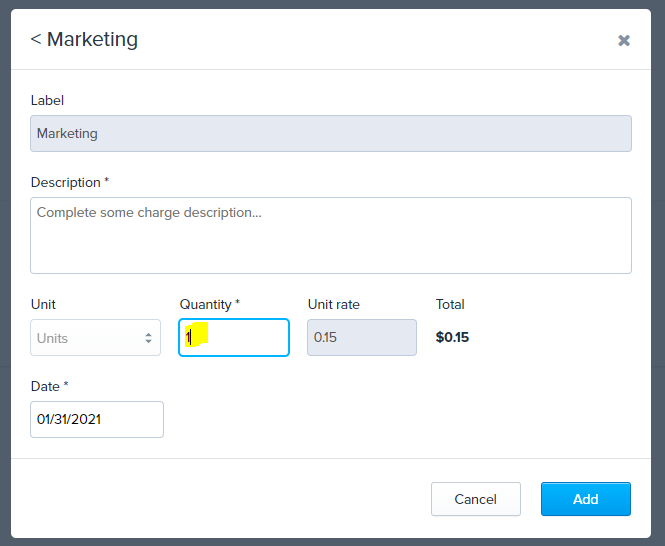Open the Units dropdown

(95, 338)
